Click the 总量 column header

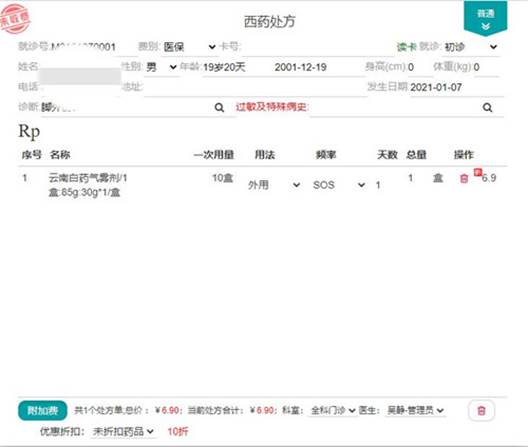tap(416, 155)
